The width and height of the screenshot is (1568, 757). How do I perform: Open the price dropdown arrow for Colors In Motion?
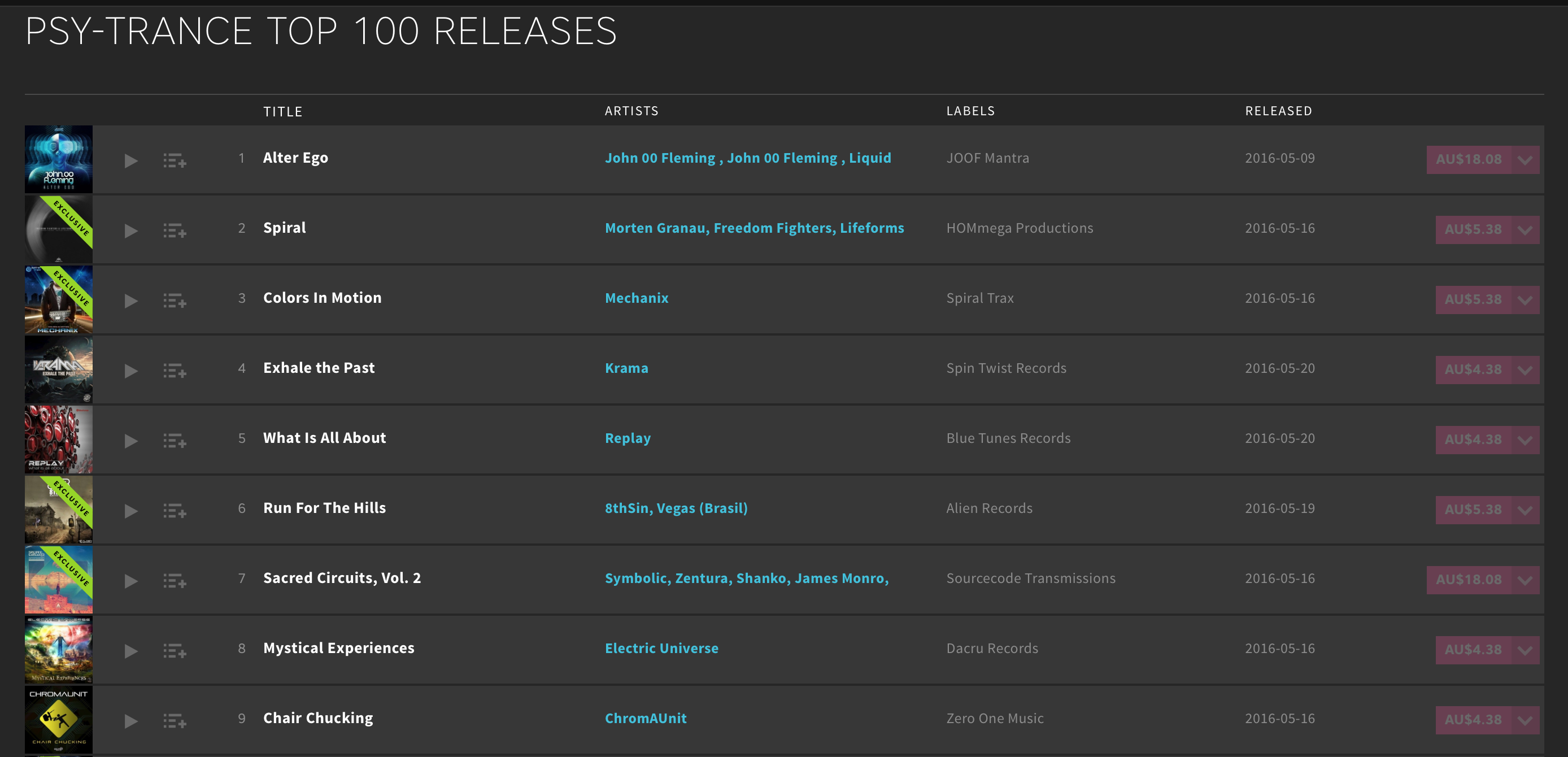coord(1526,300)
